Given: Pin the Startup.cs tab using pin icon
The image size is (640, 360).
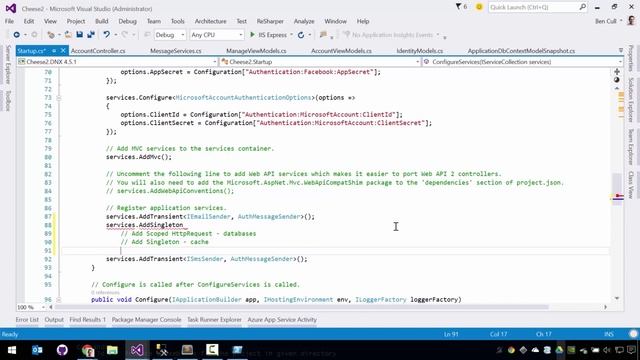Looking at the screenshot, I should pyautogui.click(x=54, y=51).
